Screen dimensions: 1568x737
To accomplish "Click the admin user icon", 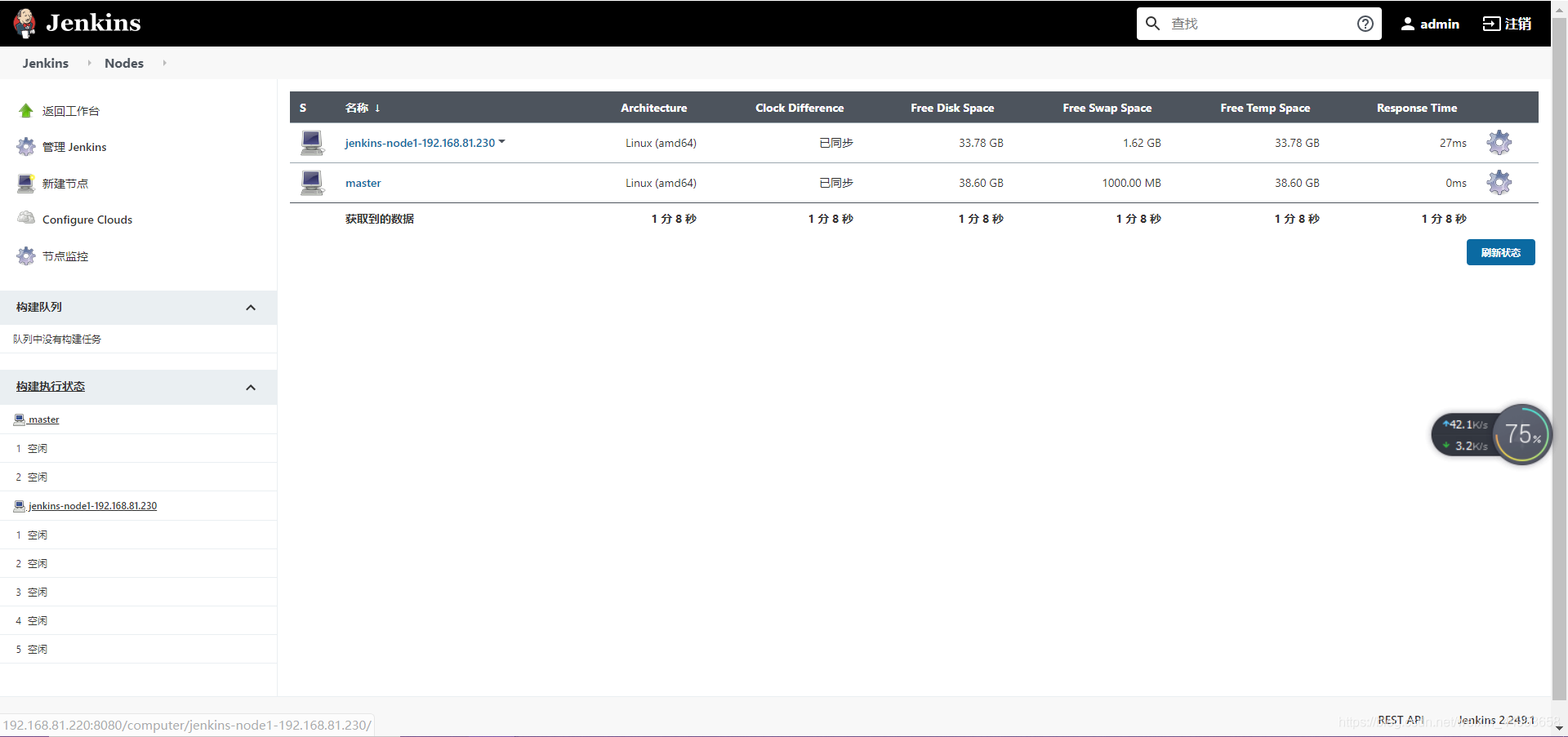I will click(1408, 24).
